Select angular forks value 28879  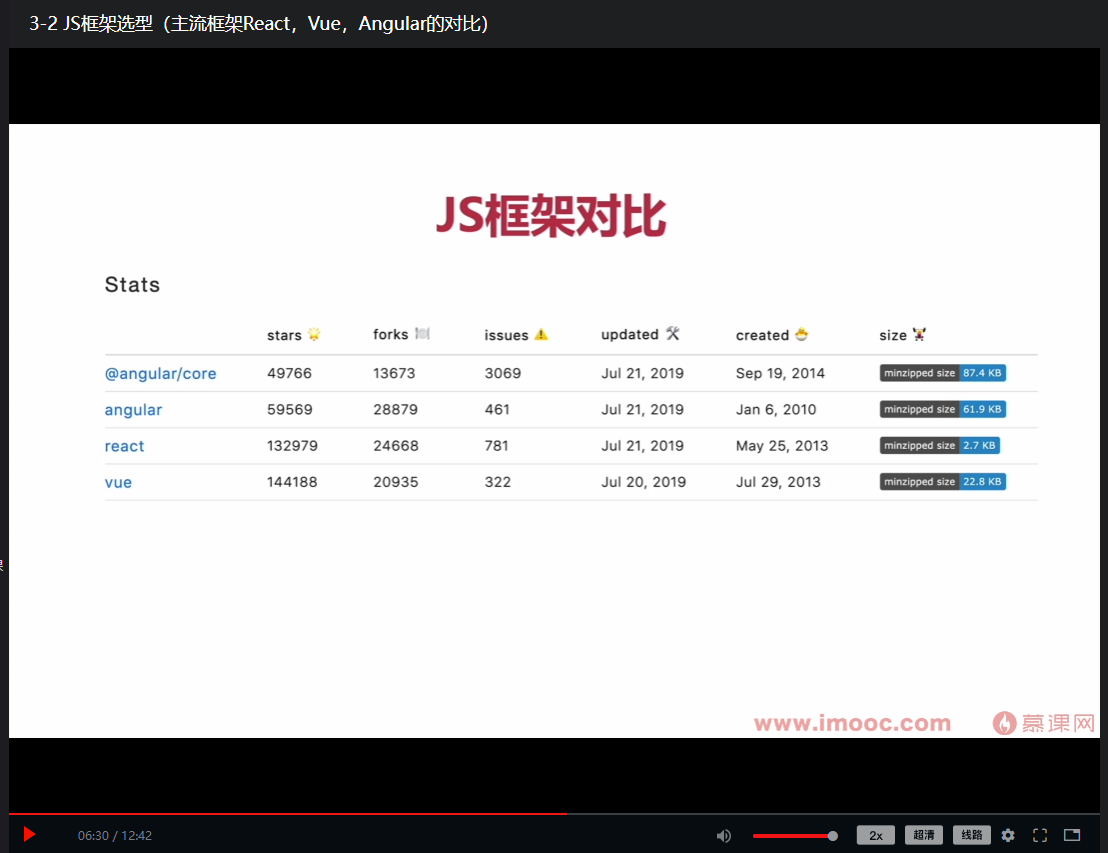[396, 409]
